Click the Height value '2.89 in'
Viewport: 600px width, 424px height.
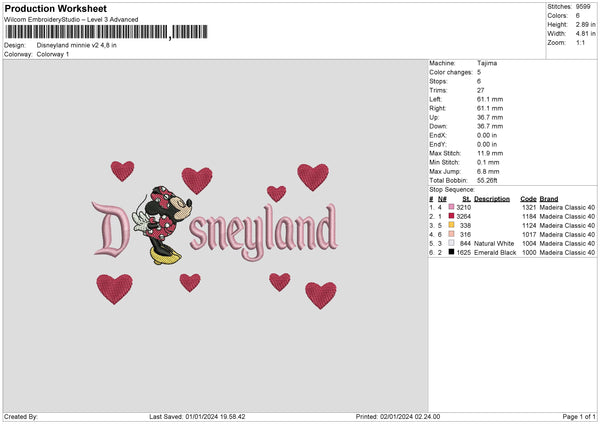[585, 24]
